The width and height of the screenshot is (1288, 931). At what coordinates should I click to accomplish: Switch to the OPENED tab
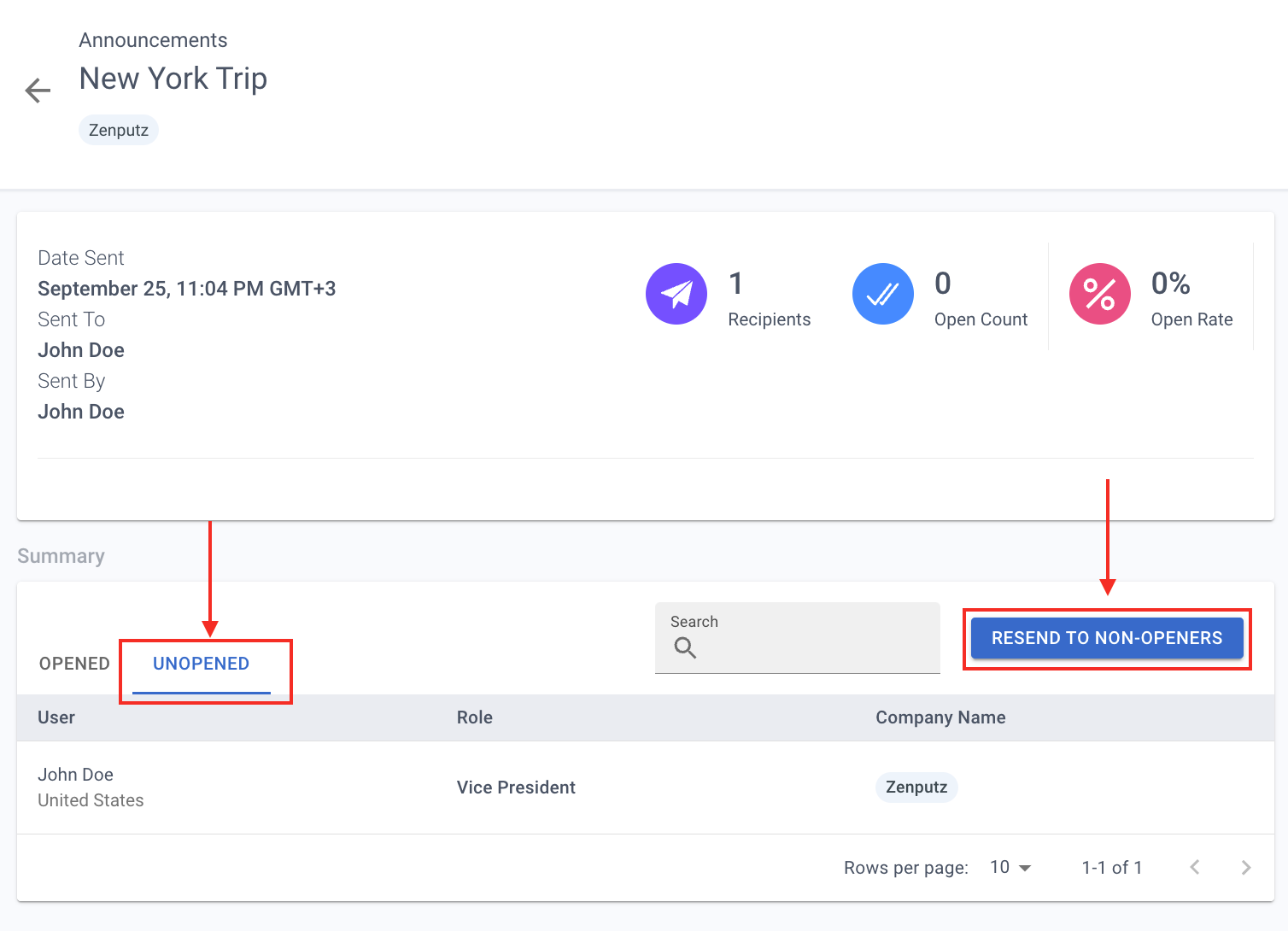click(x=74, y=664)
